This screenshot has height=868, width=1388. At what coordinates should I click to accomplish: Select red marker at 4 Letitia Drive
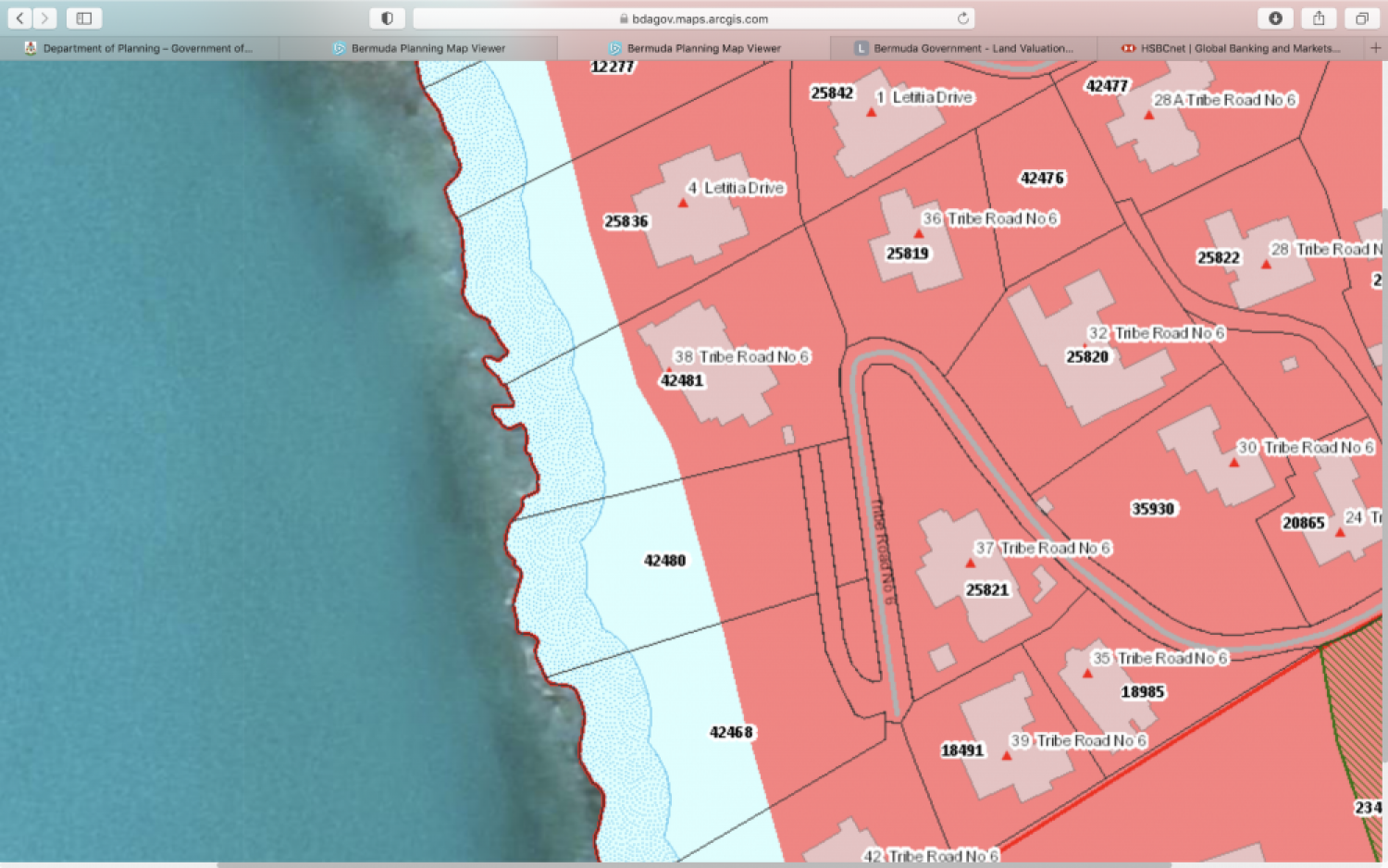point(683,203)
